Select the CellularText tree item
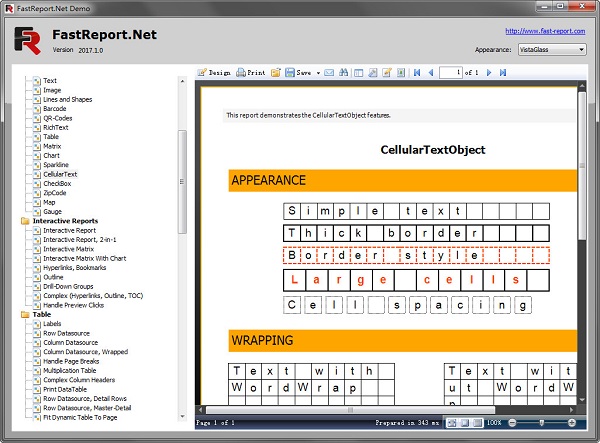The width and height of the screenshot is (600, 443). pyautogui.click(x=60, y=174)
